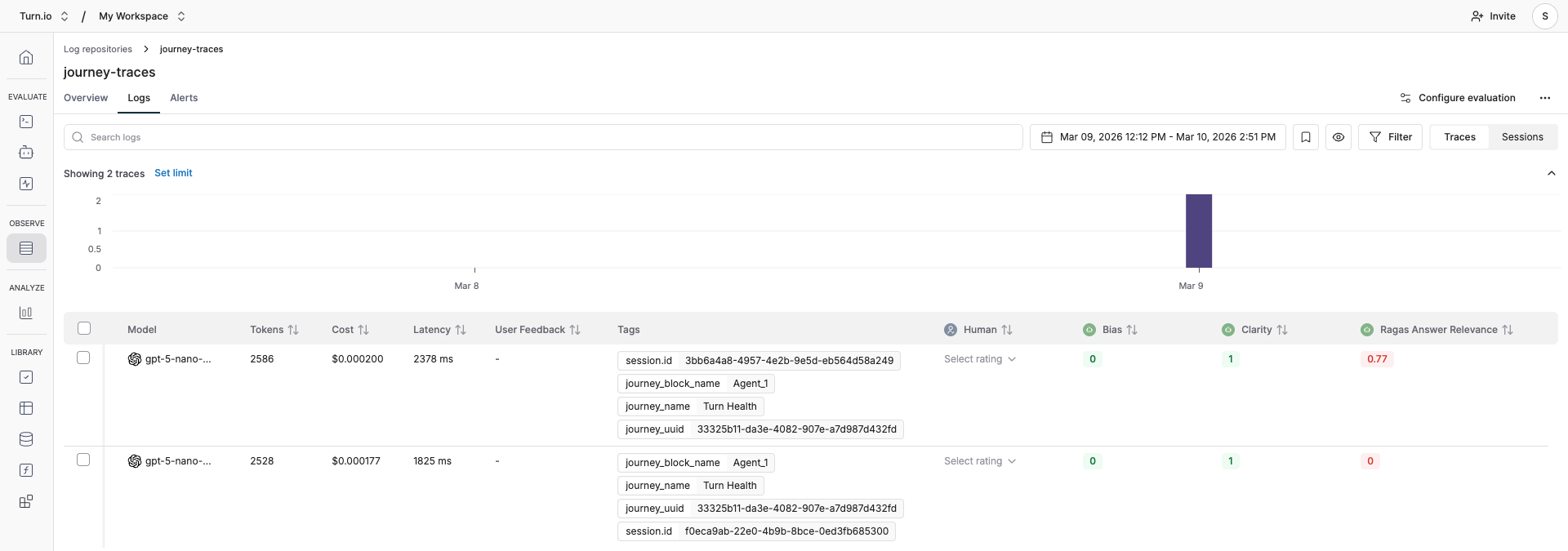Select the checkbox for the 2586 tokens row

(x=83, y=358)
